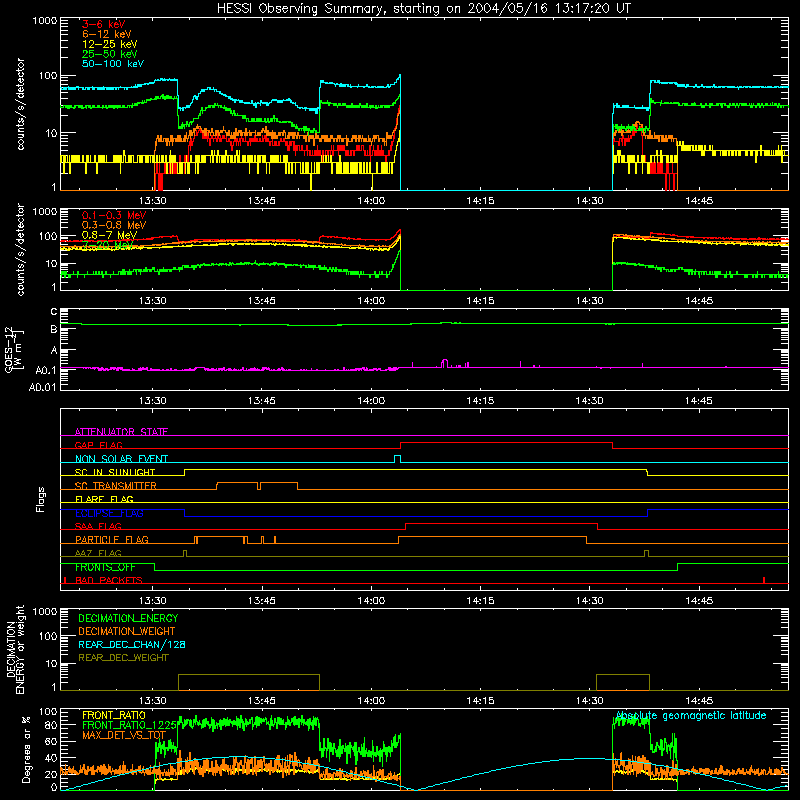Click the 12-25 keV legend entry
This screenshot has height=800, width=800.
coord(110,44)
